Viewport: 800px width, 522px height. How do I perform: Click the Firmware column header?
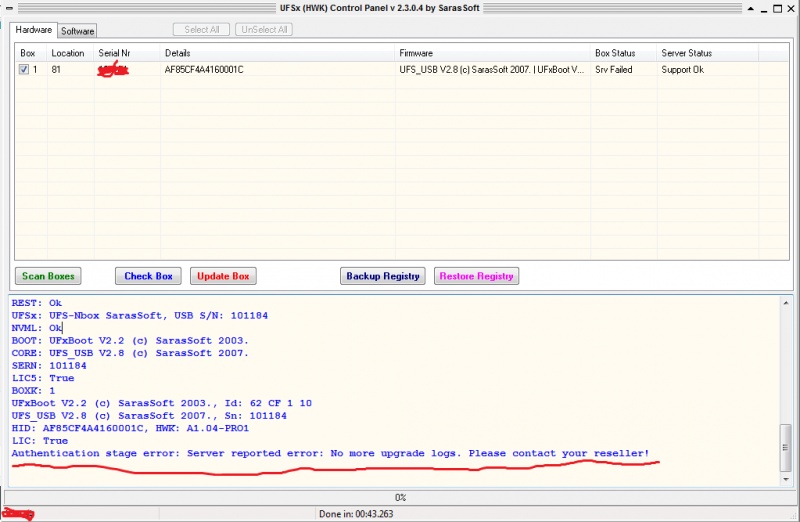coord(417,53)
